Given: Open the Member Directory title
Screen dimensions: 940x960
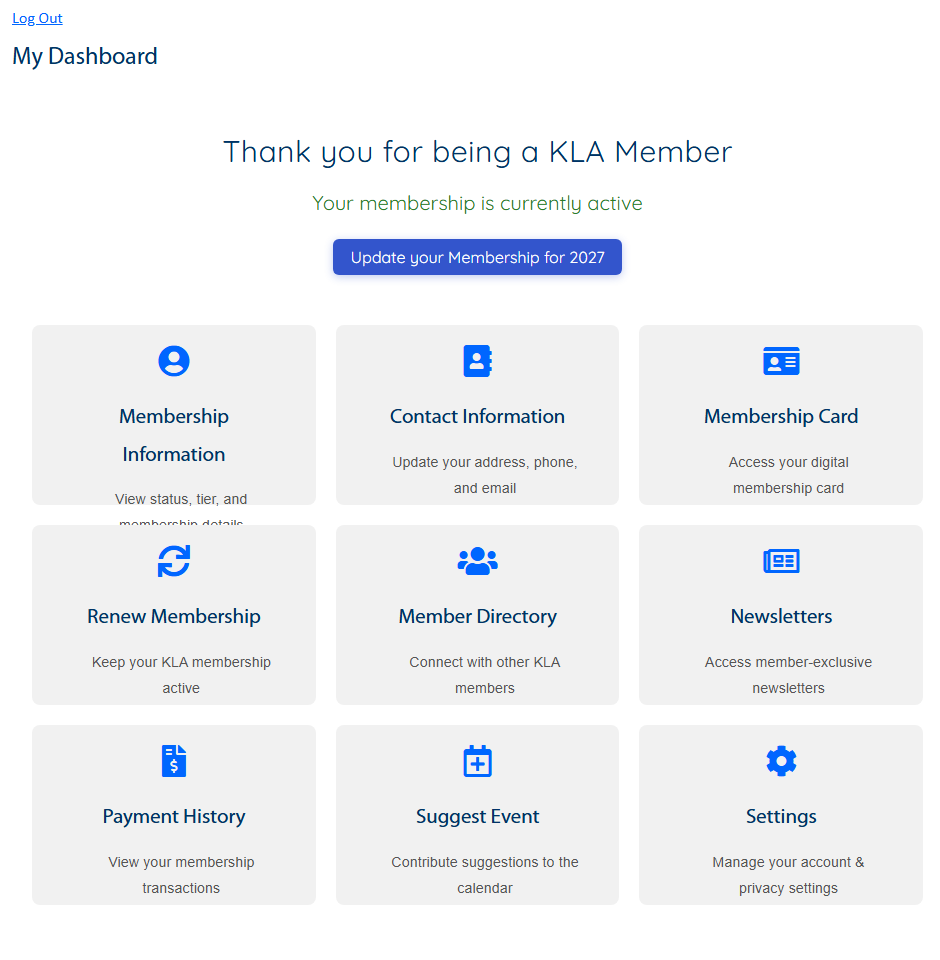Looking at the screenshot, I should coord(477,616).
